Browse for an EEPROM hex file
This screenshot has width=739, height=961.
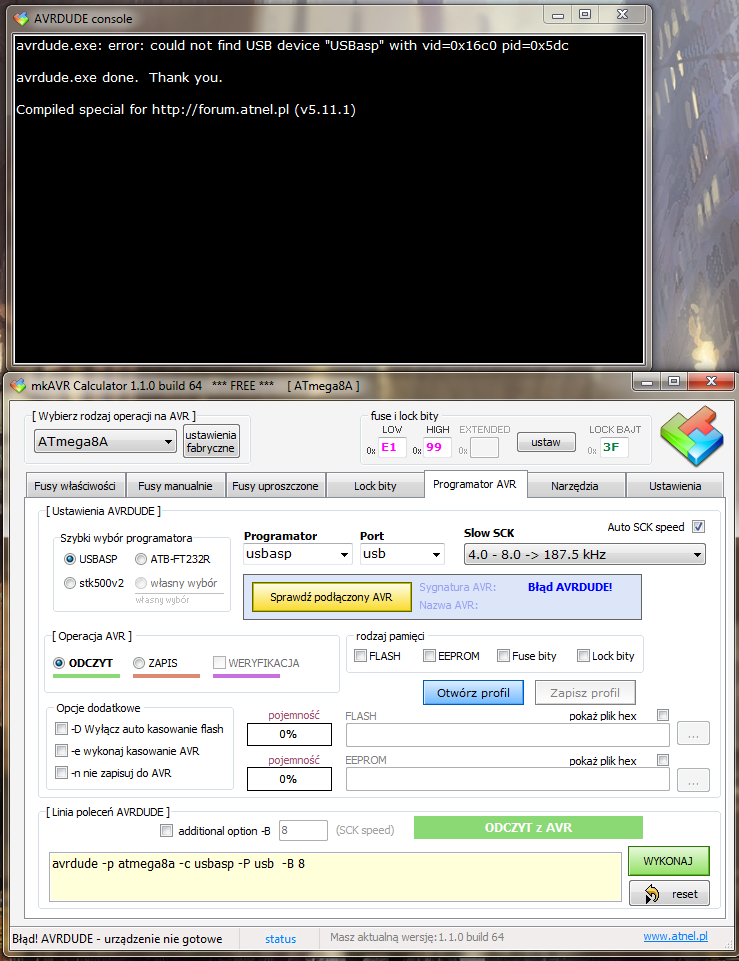(x=693, y=780)
